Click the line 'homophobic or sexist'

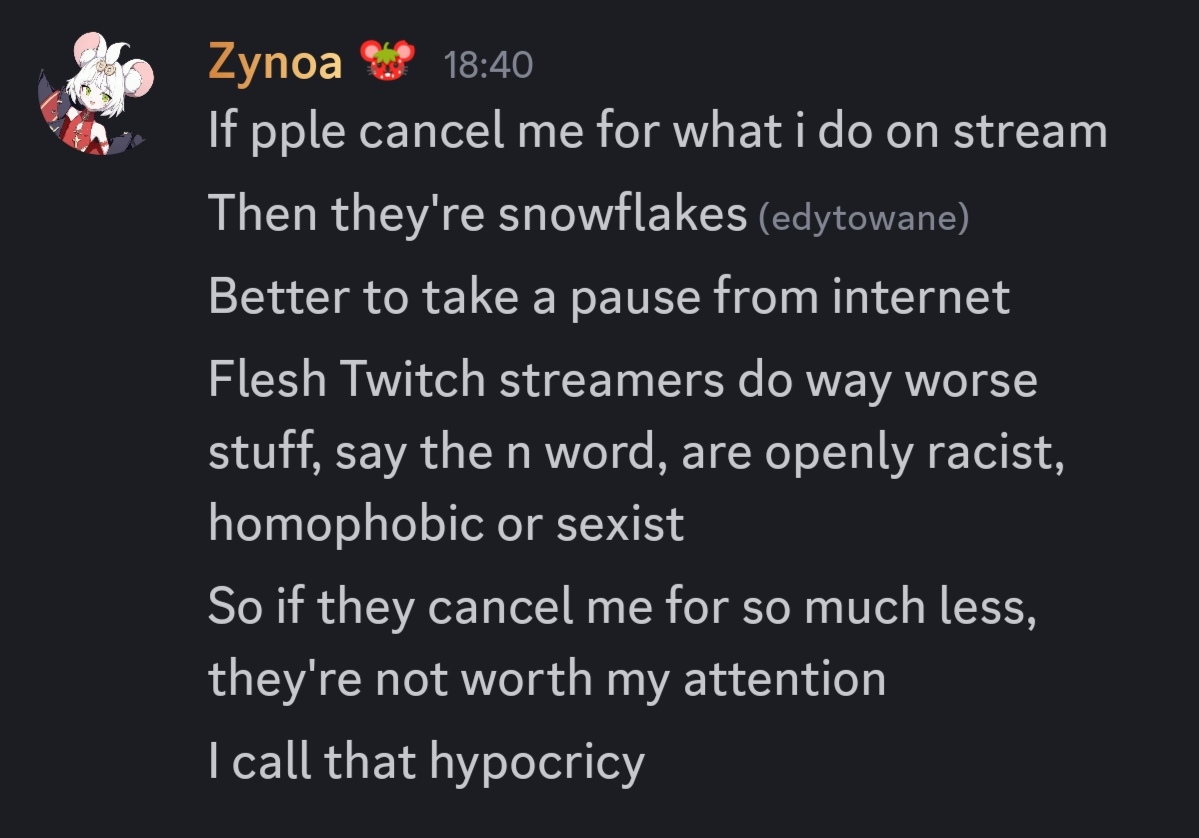point(446,524)
